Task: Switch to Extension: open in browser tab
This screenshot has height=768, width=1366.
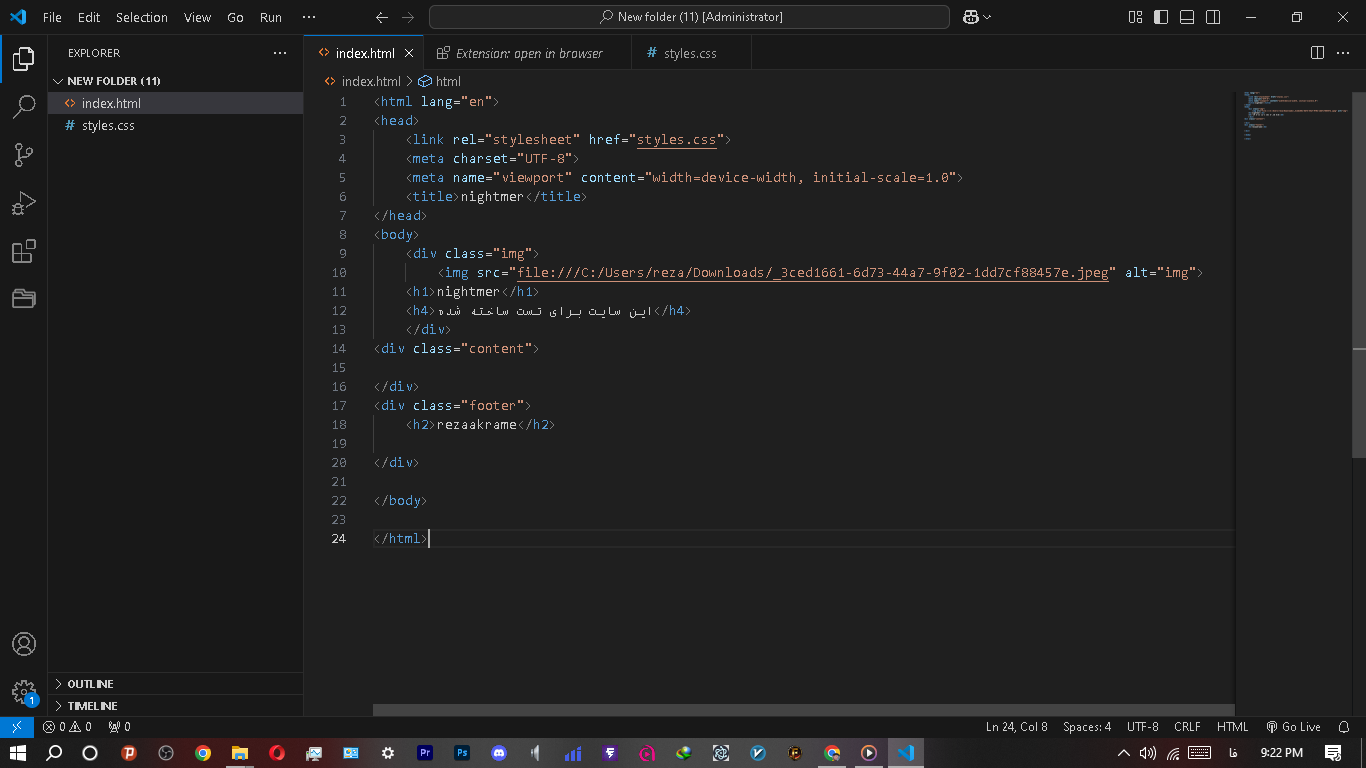Action: tap(528, 53)
